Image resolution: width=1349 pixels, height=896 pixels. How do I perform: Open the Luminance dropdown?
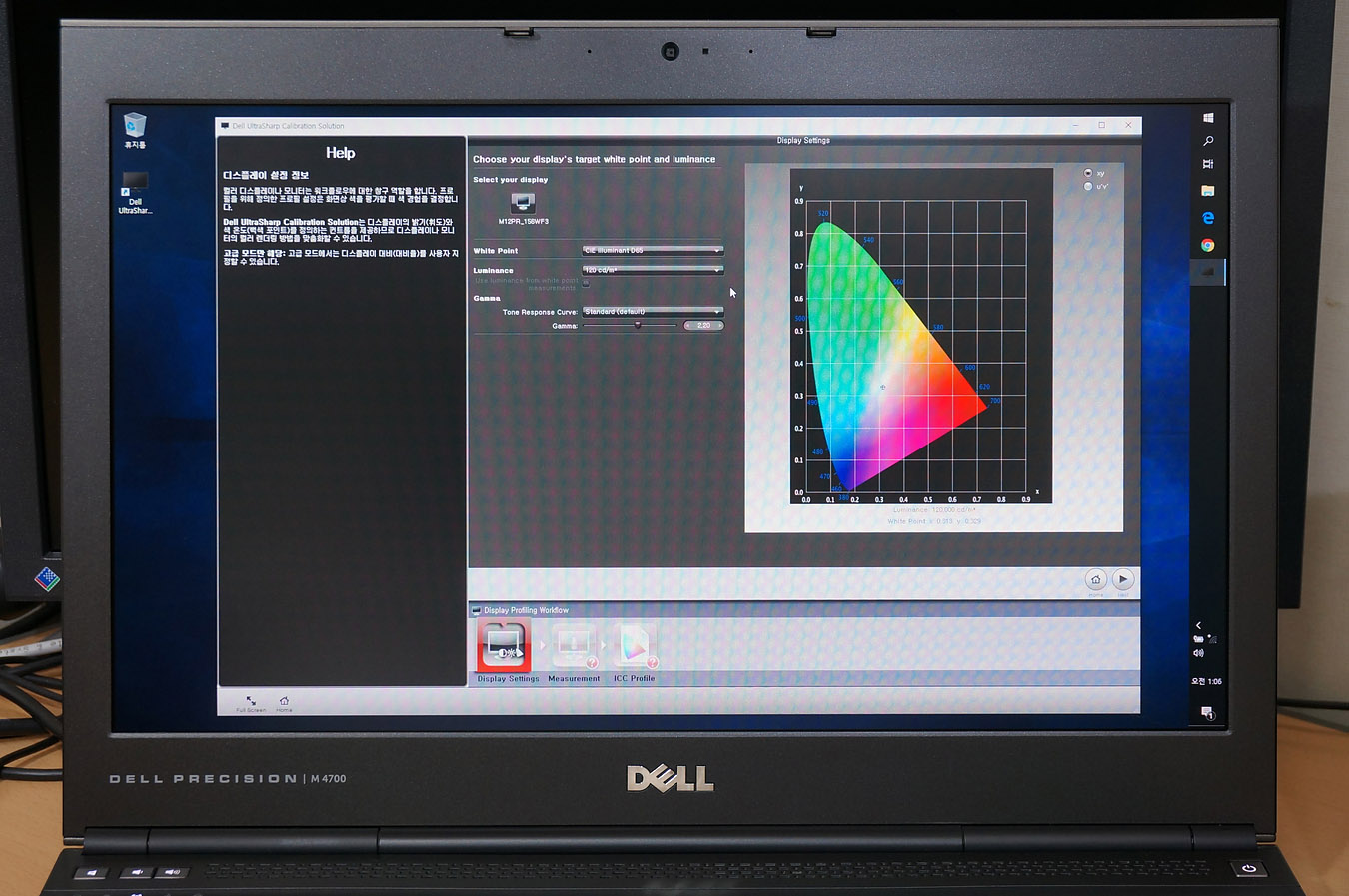click(653, 270)
